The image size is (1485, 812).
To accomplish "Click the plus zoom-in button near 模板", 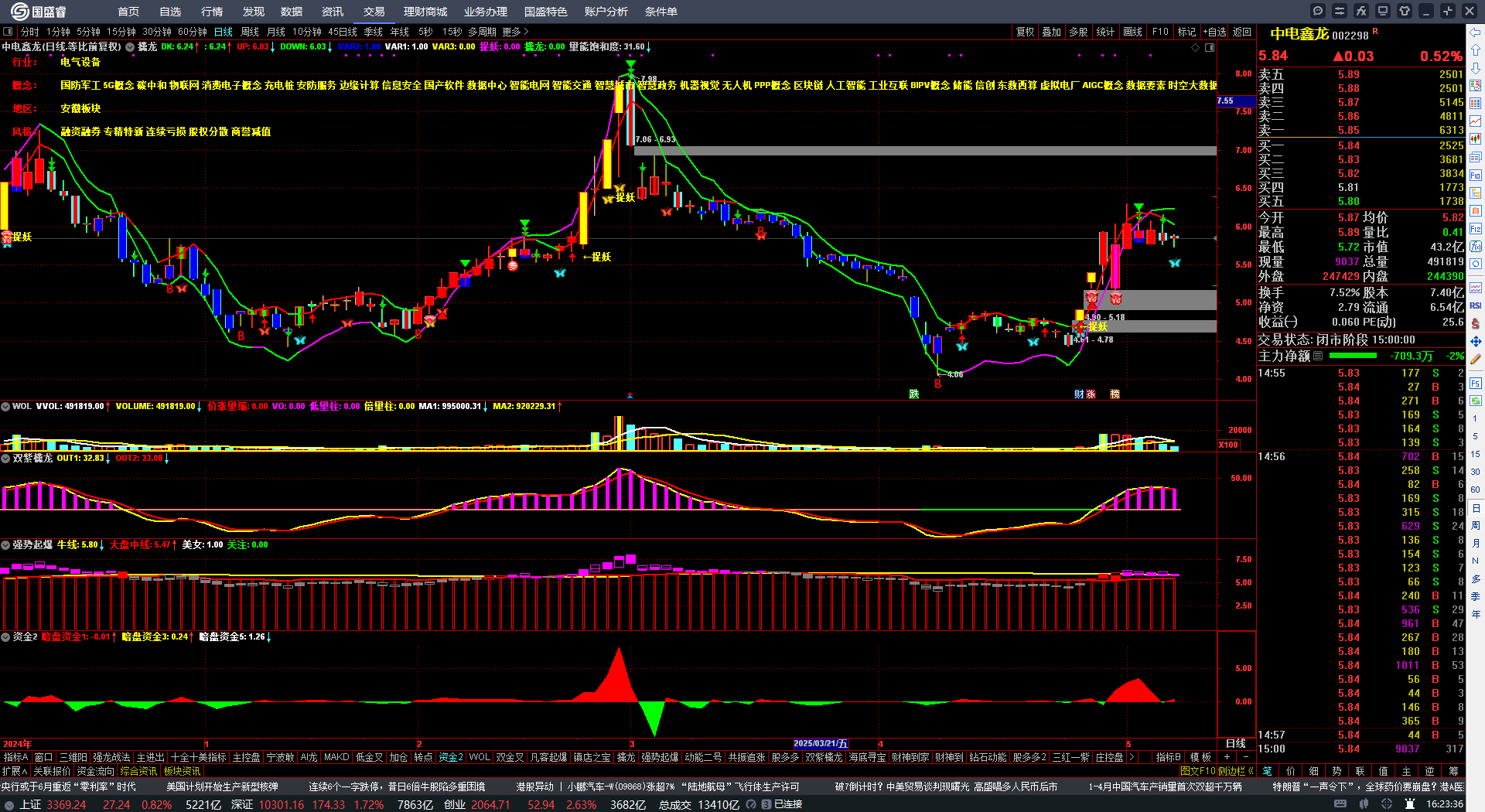I will click(x=1227, y=757).
